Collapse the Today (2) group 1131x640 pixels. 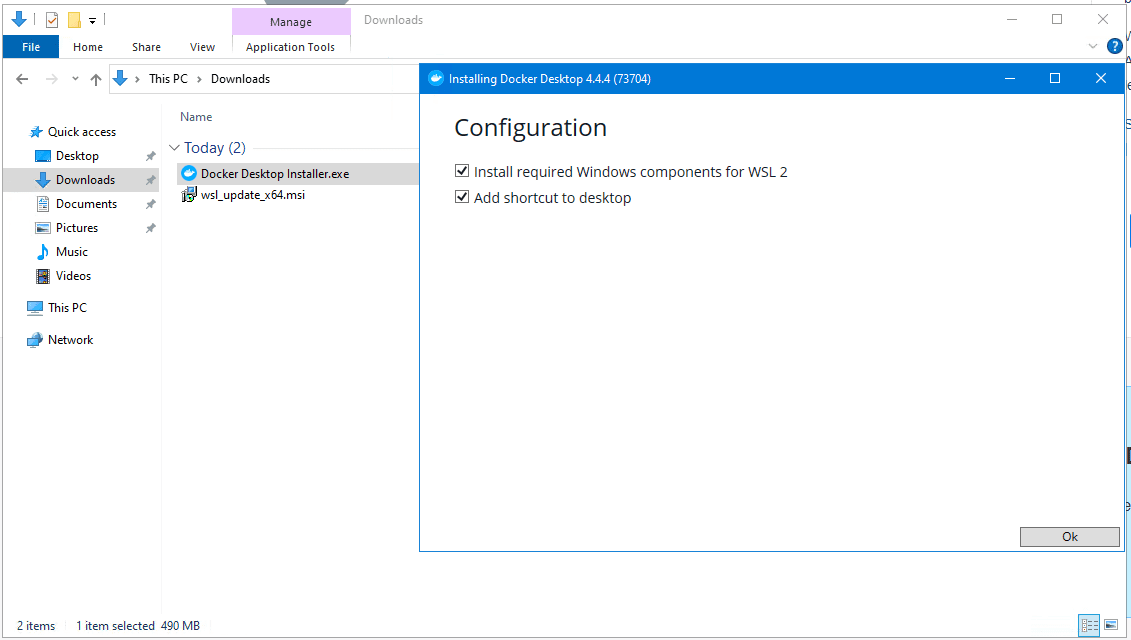[175, 148]
